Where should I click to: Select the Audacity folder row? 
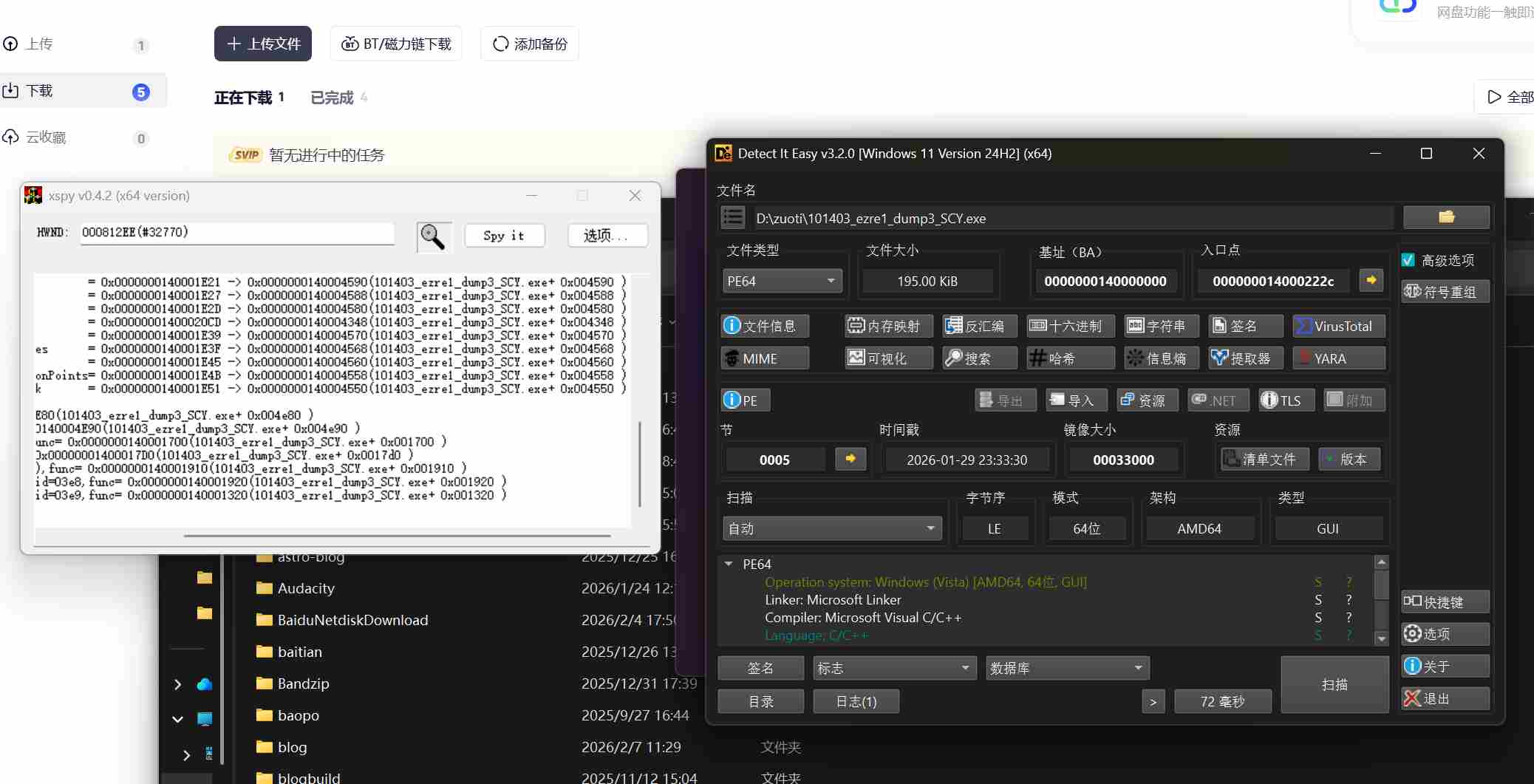coord(306,588)
